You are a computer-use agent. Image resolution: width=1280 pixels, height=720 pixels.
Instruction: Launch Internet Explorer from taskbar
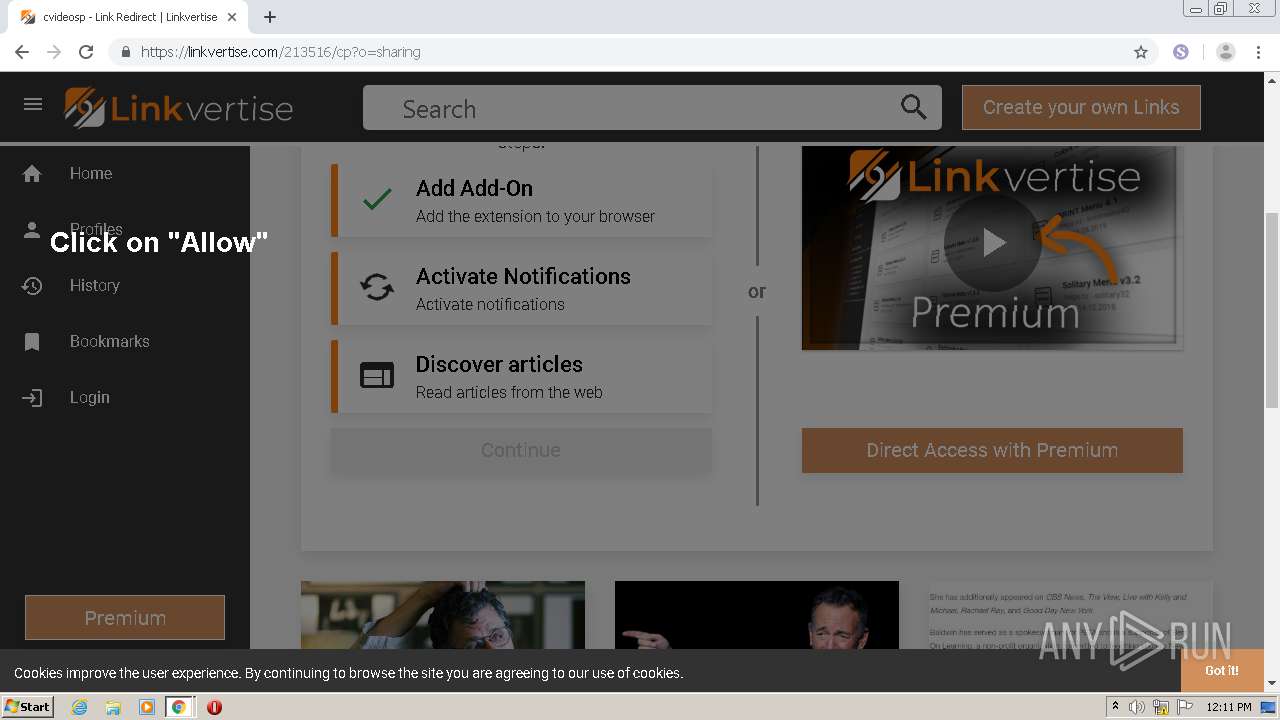pos(80,707)
